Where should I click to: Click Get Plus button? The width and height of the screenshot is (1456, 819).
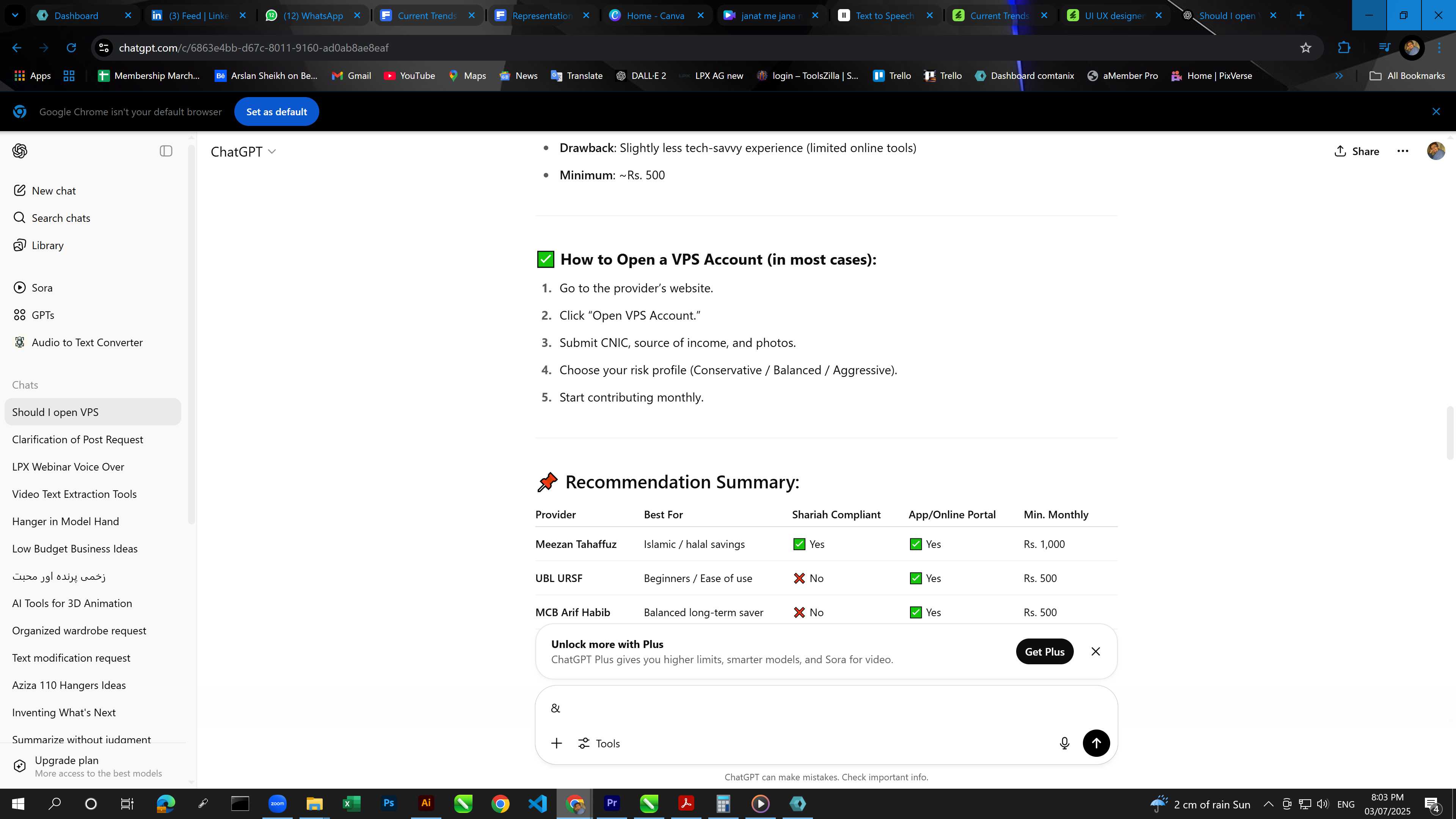point(1045,652)
